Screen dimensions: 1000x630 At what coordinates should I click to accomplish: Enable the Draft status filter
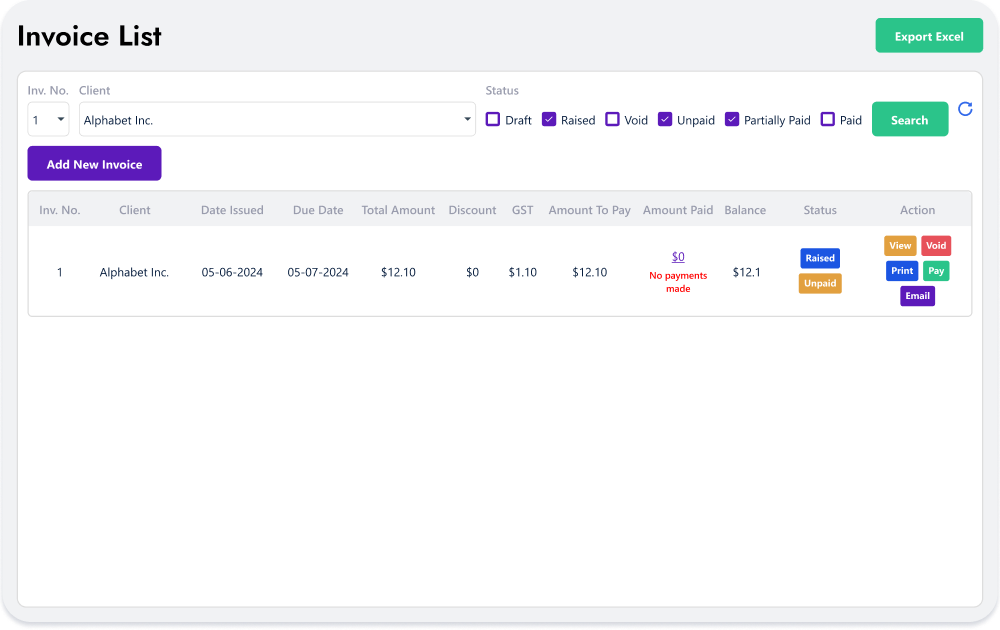click(x=492, y=119)
